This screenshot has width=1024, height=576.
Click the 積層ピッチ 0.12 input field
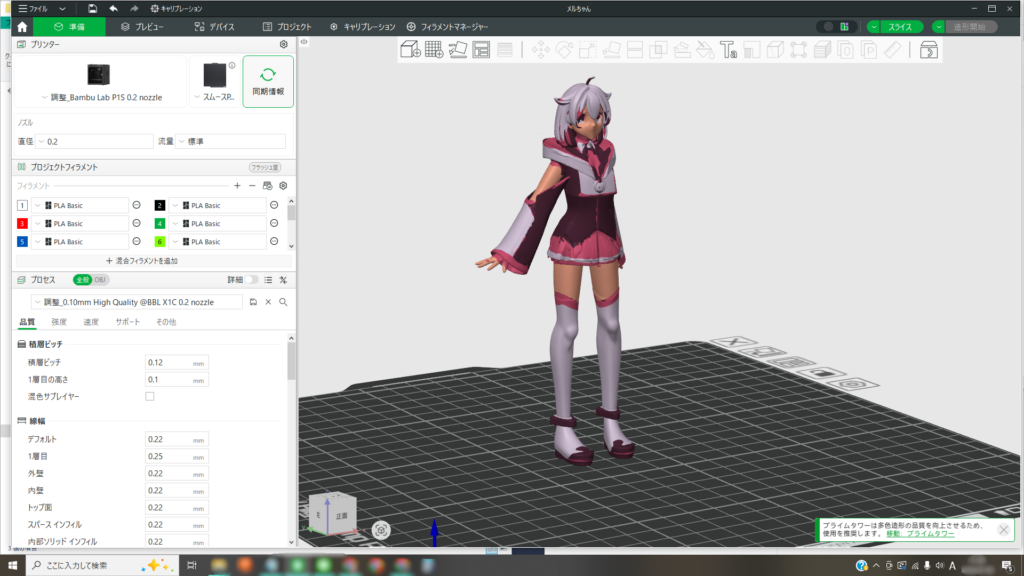pos(176,362)
